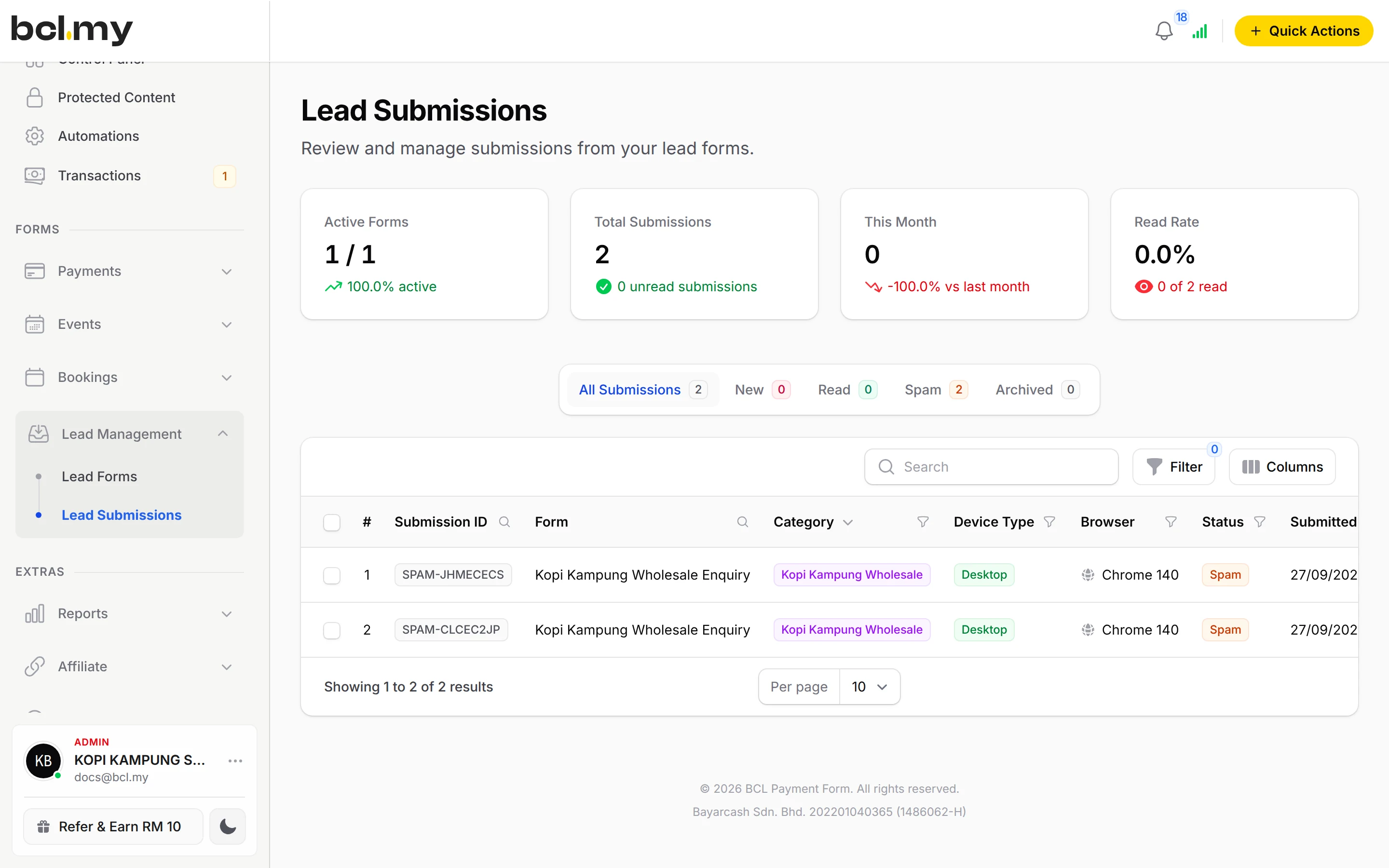Expand the Bookings menu chevron
This screenshot has width=1389, height=868.
point(227,378)
